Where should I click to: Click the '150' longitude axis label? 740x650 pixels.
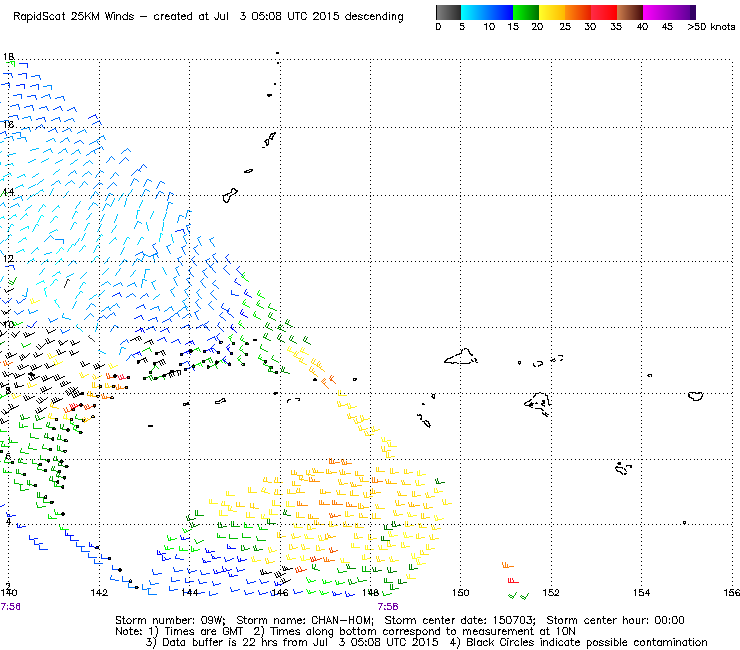461,592
